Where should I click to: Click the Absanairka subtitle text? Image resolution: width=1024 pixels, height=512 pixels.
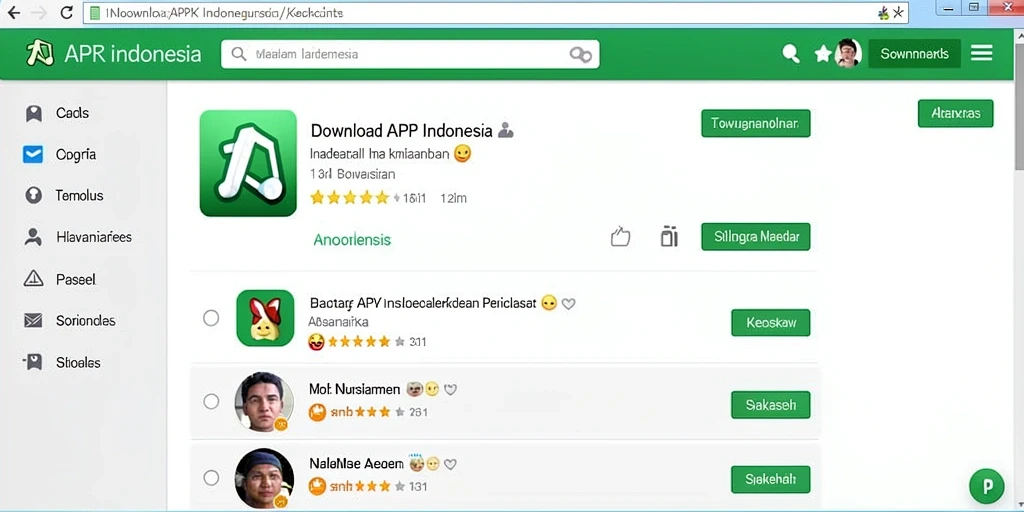pyautogui.click(x=338, y=322)
